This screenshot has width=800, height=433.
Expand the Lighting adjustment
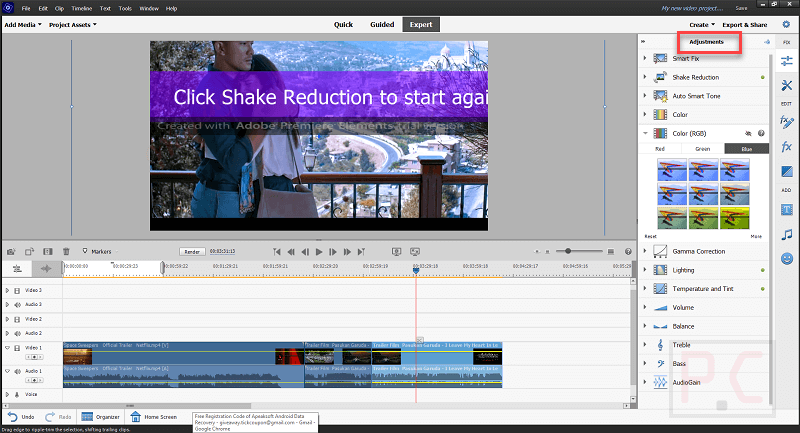[x=645, y=270]
